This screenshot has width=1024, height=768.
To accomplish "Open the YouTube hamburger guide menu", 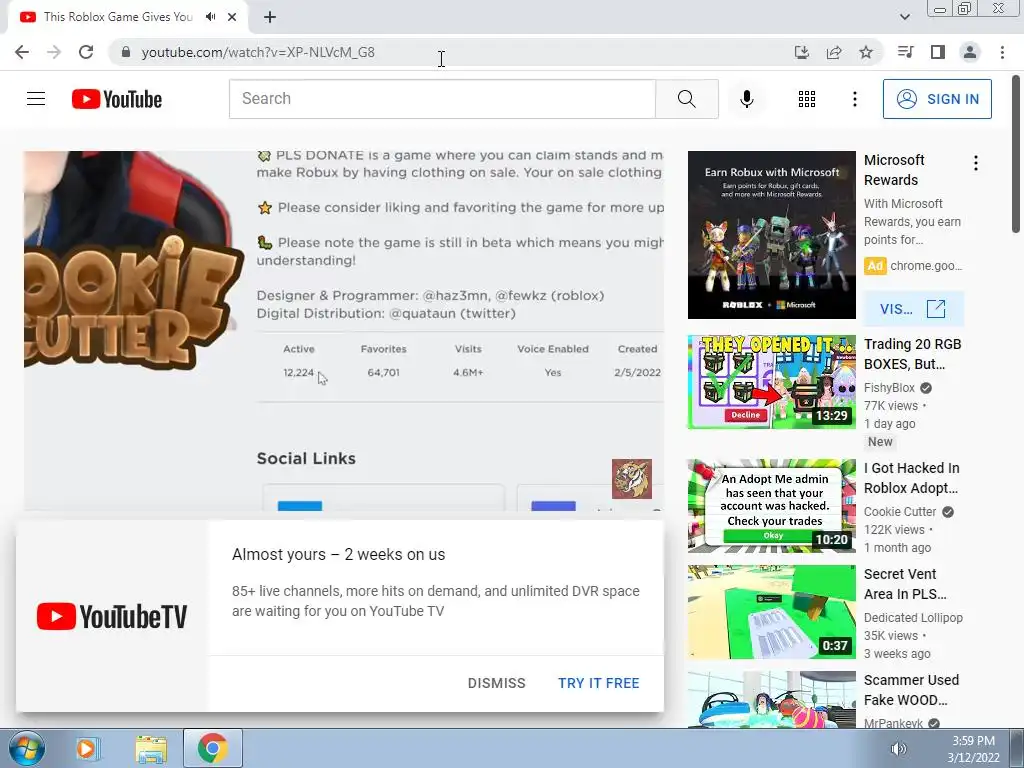I will pyautogui.click(x=36, y=99).
